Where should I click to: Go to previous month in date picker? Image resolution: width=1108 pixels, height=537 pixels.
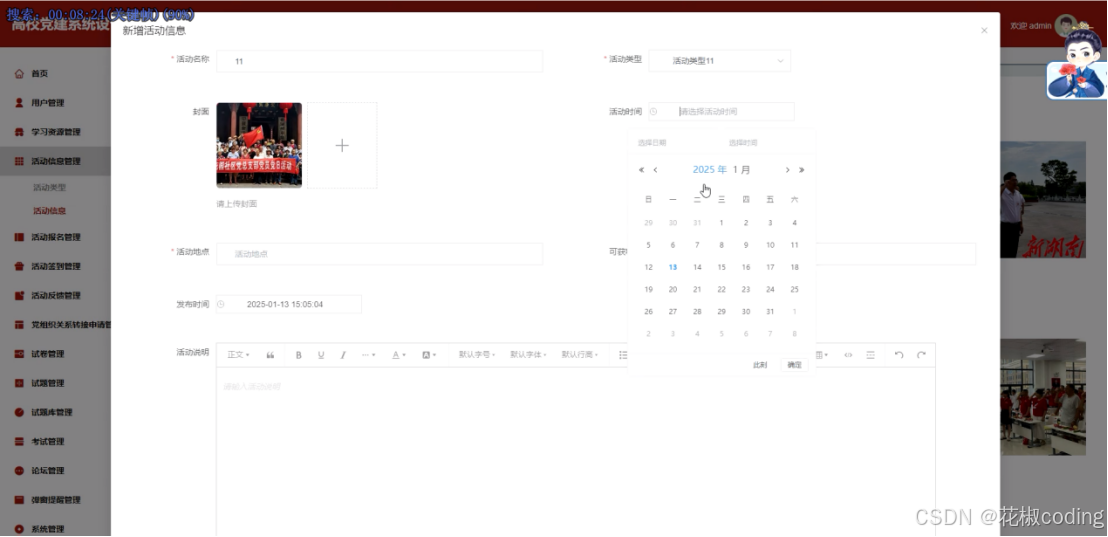click(655, 170)
